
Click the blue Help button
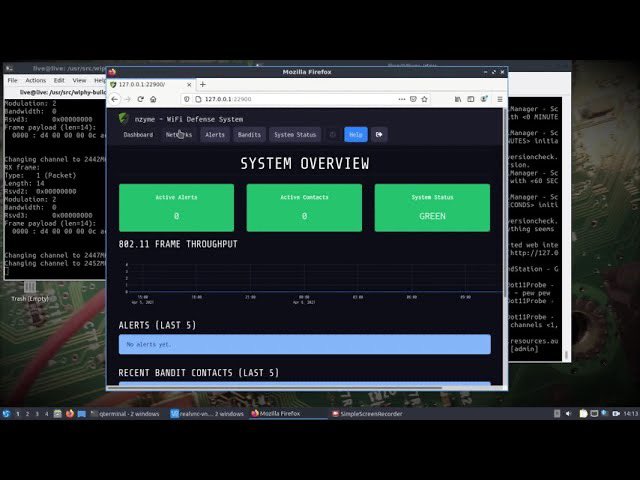[x=356, y=135]
